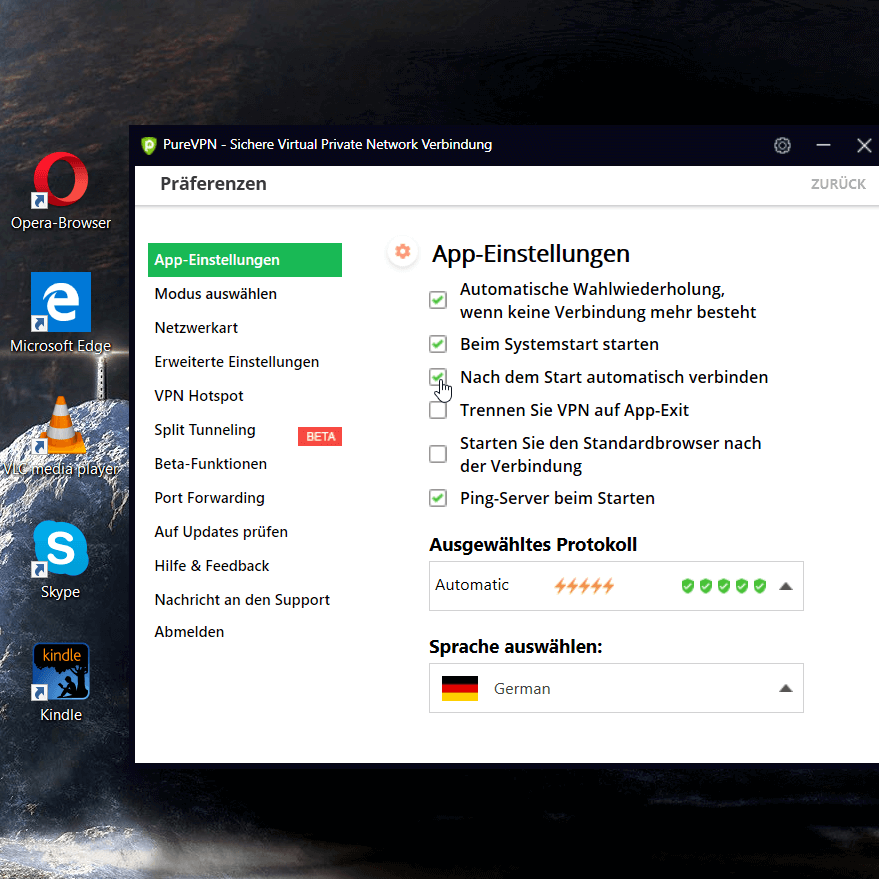Open Modus auswählen section
The width and height of the screenshot is (879, 879).
tap(216, 294)
